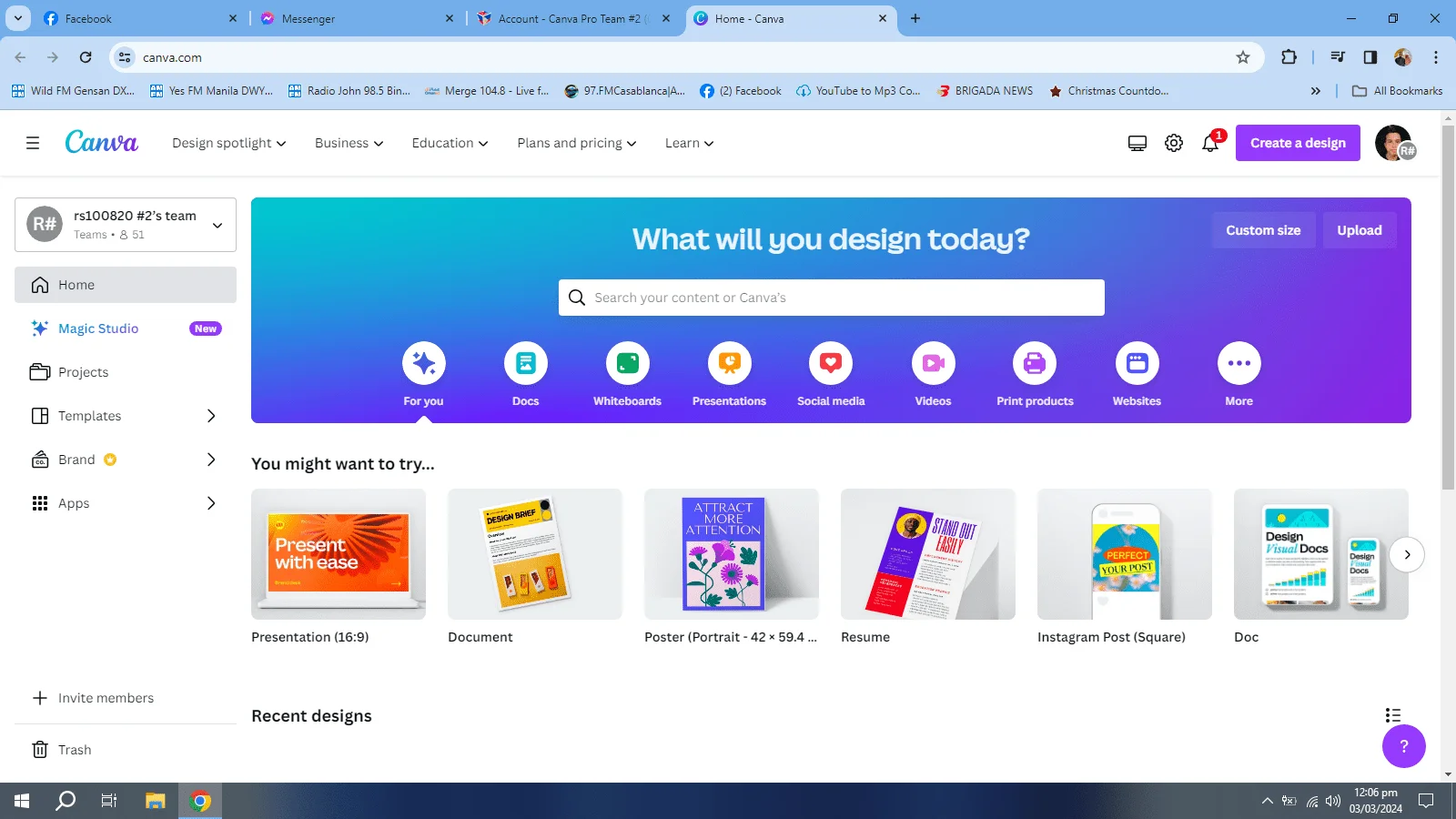Choose the Presentations category icon
This screenshot has height=819, width=1456.
730,363
